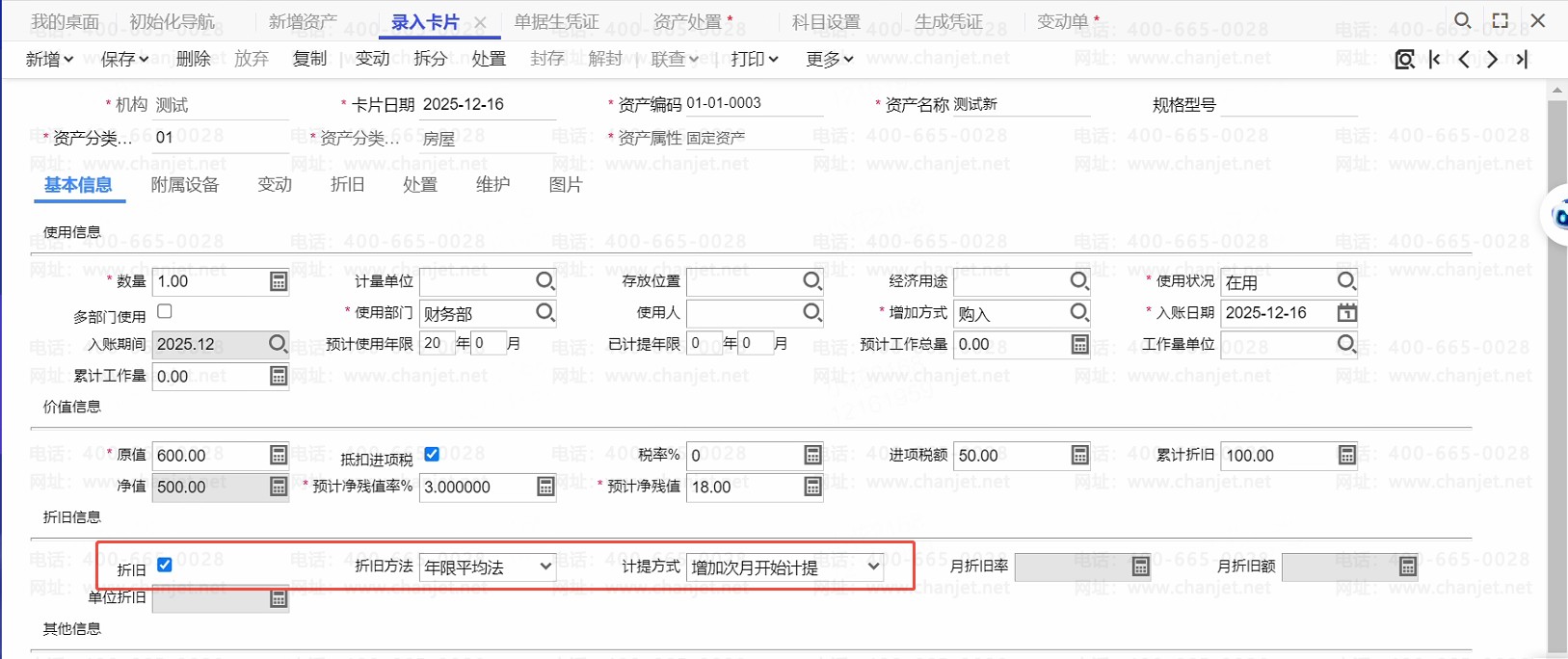Open the 附属设备 sub-tab
Image resolution: width=1568 pixels, height=659 pixels.
pos(185,185)
